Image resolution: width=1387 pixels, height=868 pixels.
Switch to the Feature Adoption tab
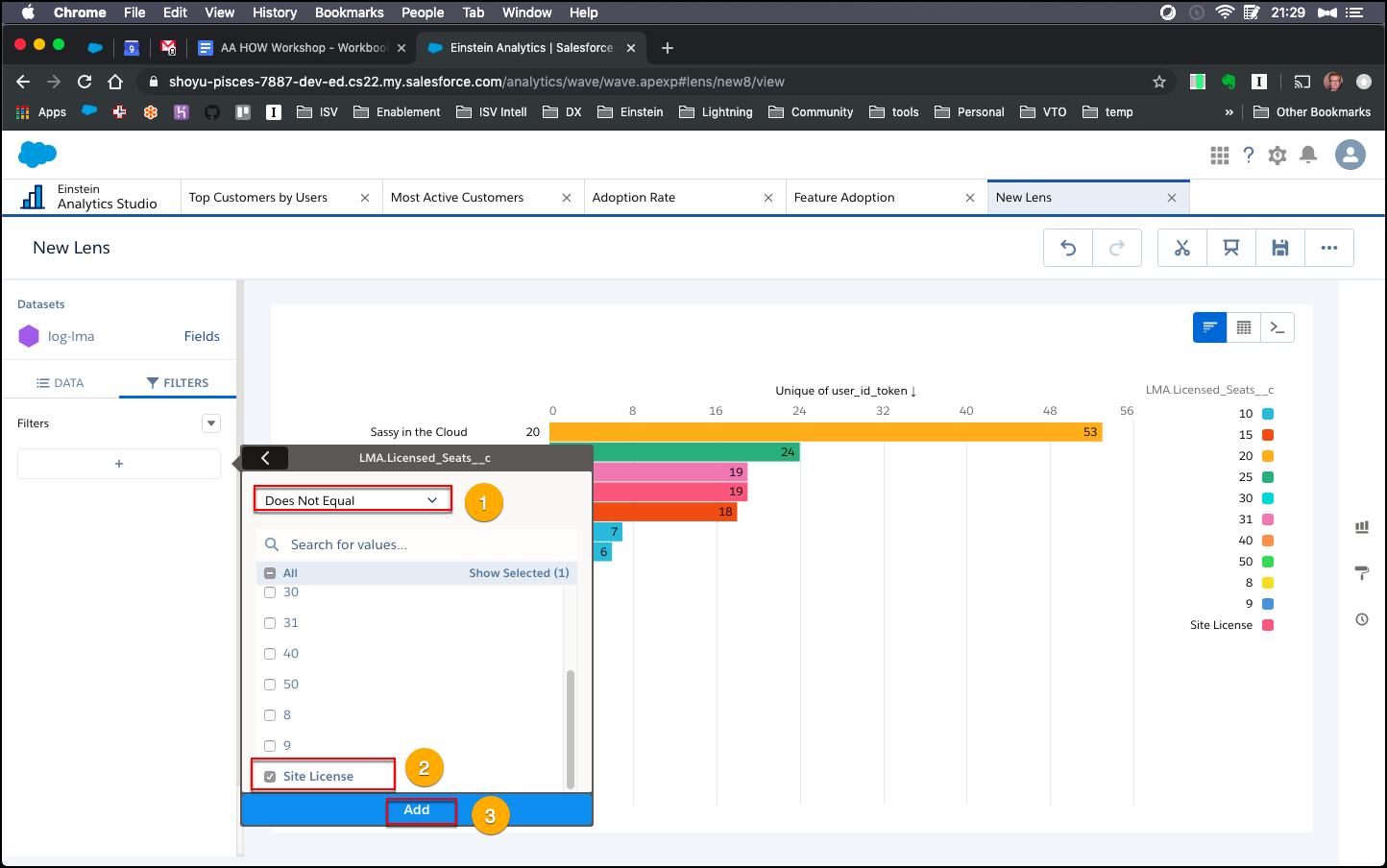point(844,198)
